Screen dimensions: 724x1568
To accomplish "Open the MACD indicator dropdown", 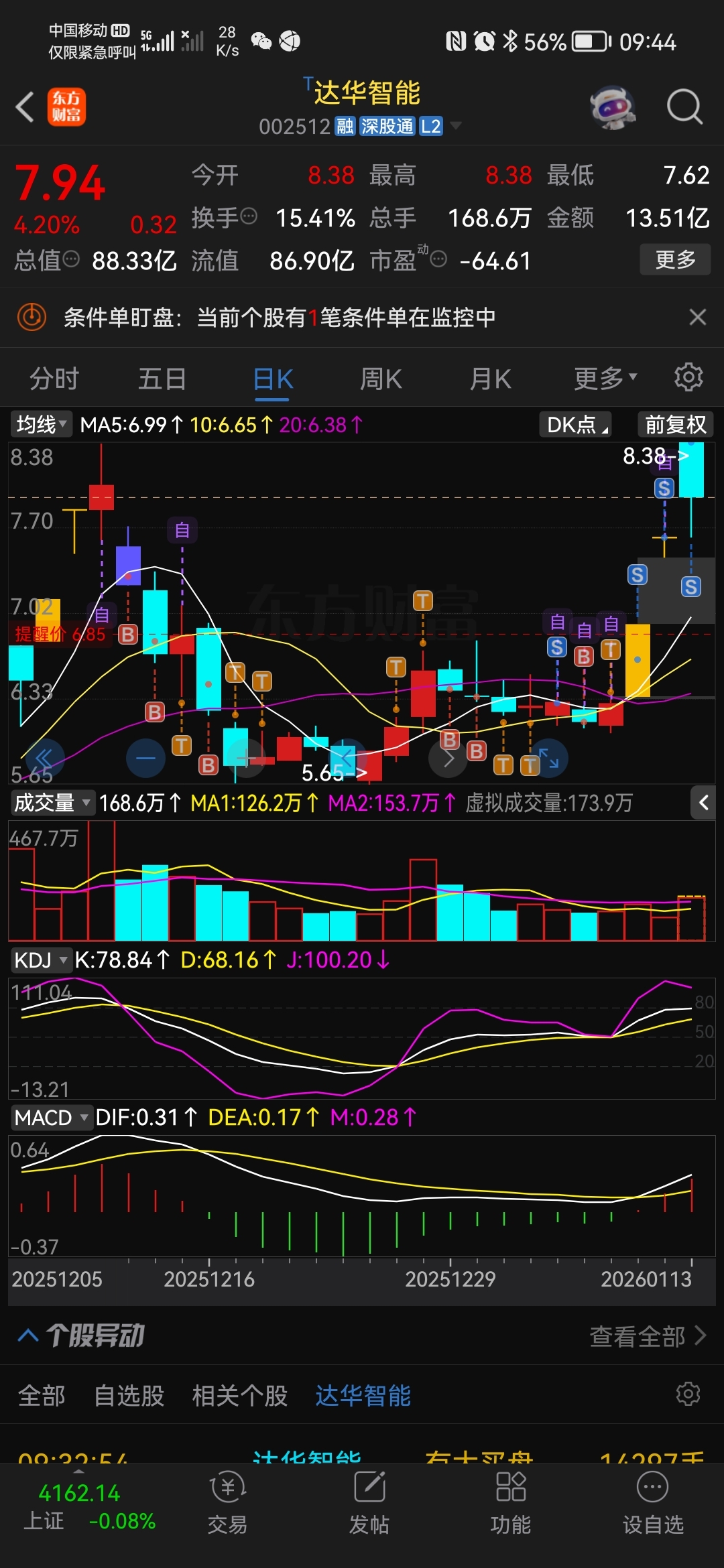I will point(52,1117).
